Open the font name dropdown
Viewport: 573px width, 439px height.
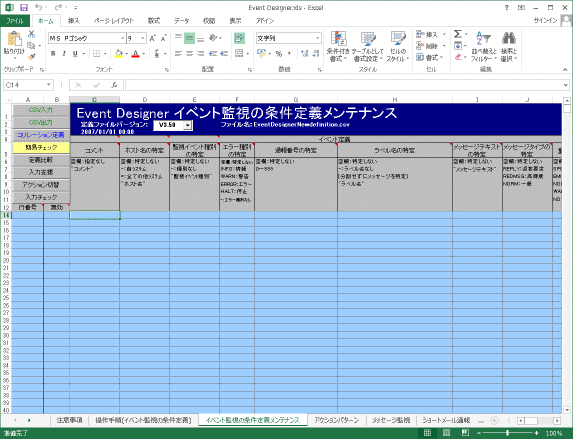(x=123, y=38)
